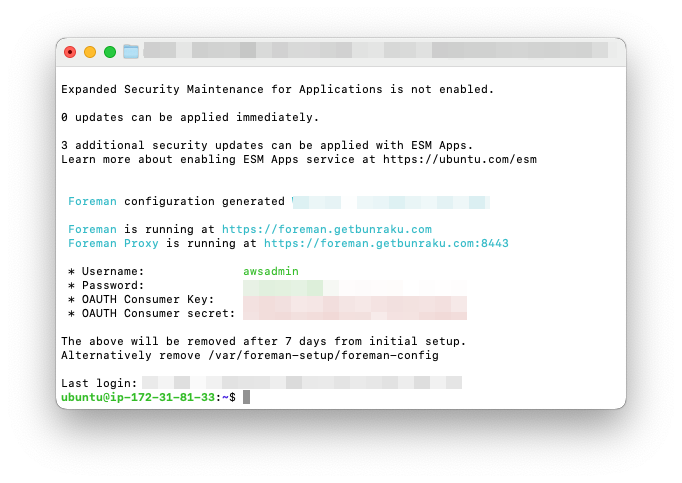The height and width of the screenshot is (483, 682).
Task: Click the terminal cursor block at prompt
Action: (246, 397)
